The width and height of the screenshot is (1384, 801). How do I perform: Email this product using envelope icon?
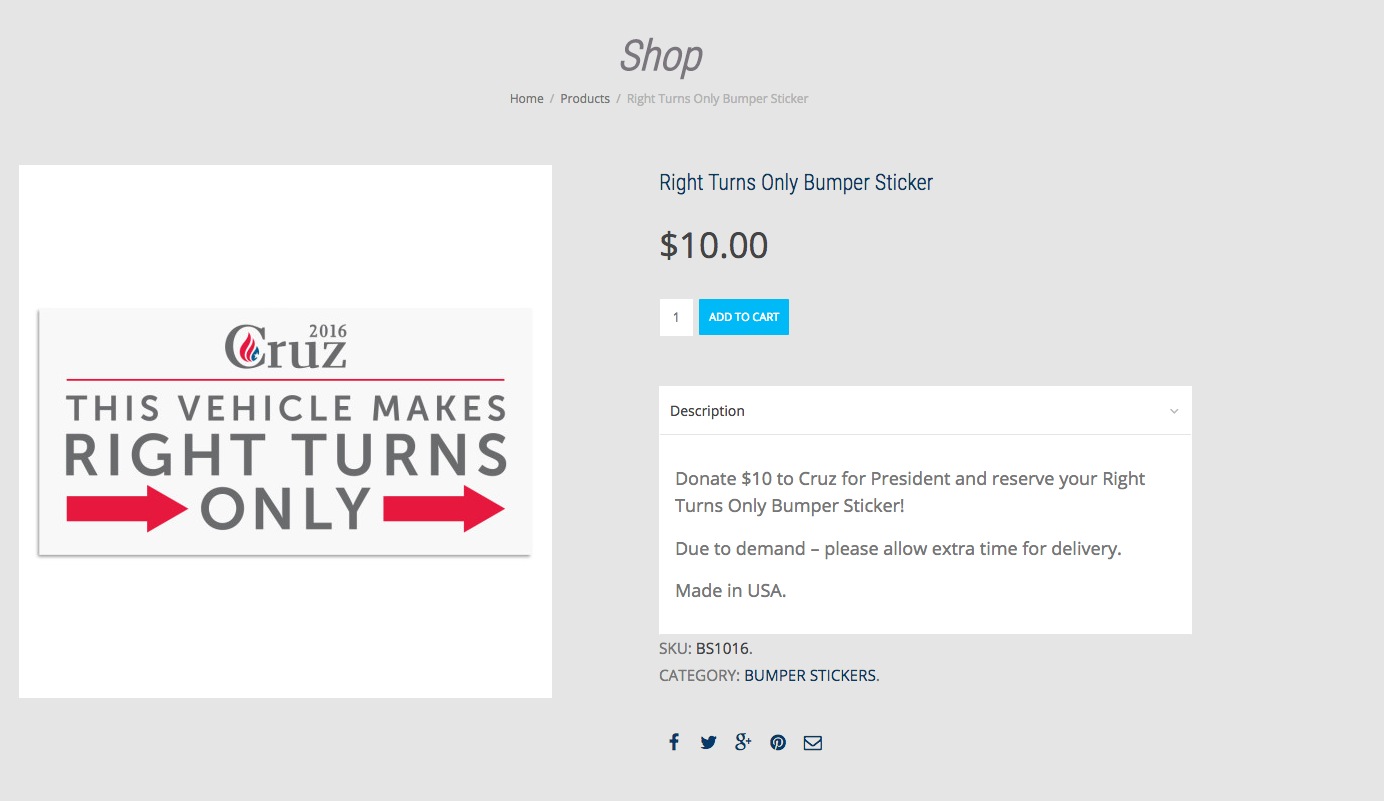tap(813, 742)
